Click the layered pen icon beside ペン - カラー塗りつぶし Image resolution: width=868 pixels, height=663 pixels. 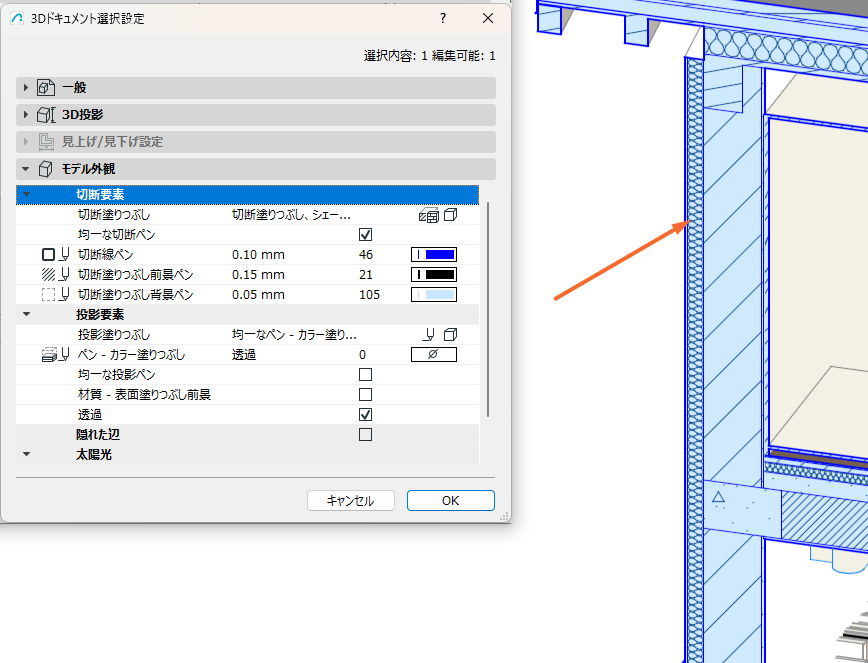[x=55, y=354]
